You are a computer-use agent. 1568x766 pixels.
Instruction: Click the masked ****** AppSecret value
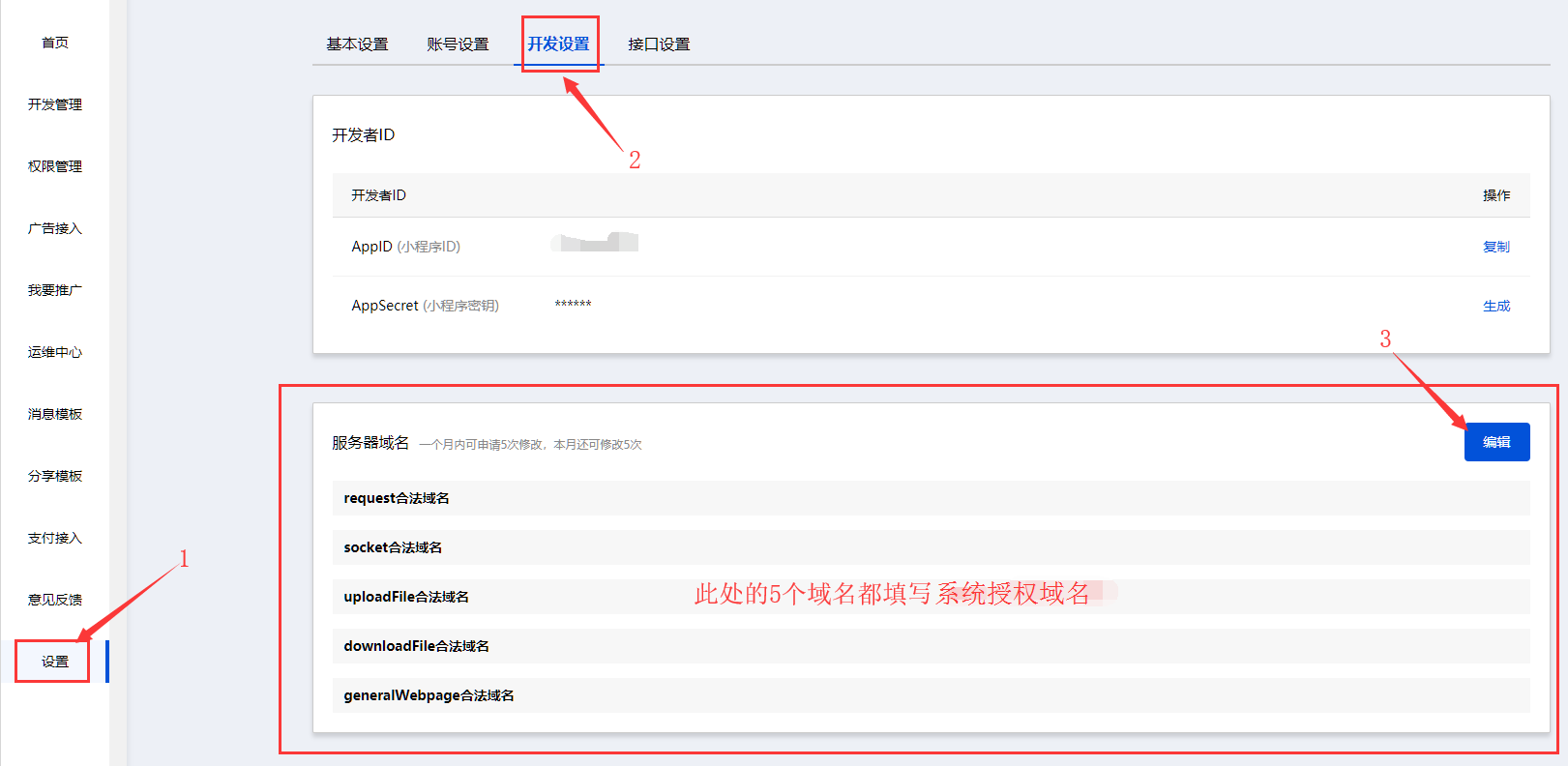tap(573, 305)
